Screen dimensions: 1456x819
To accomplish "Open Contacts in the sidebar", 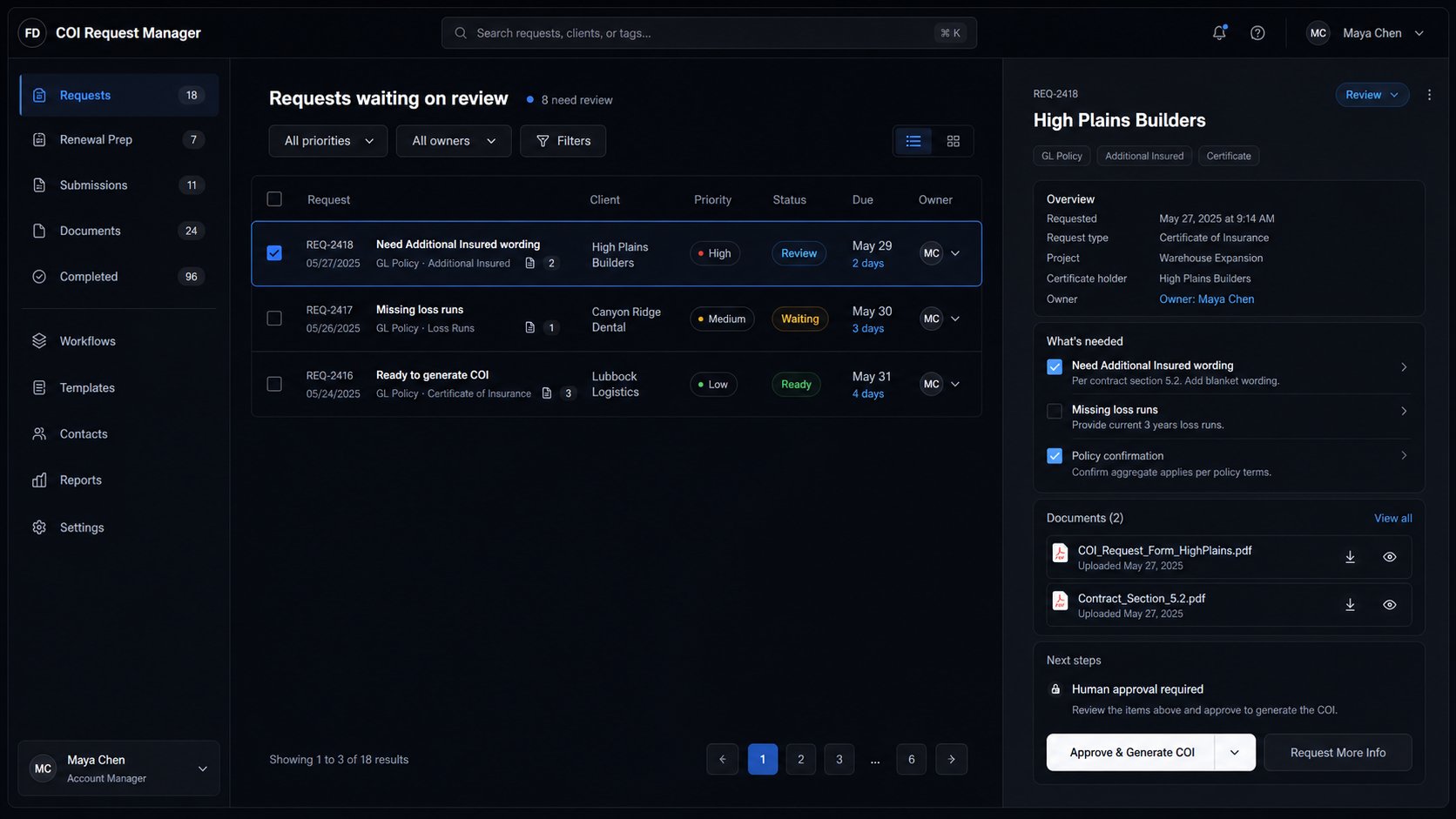I will pos(118,433).
